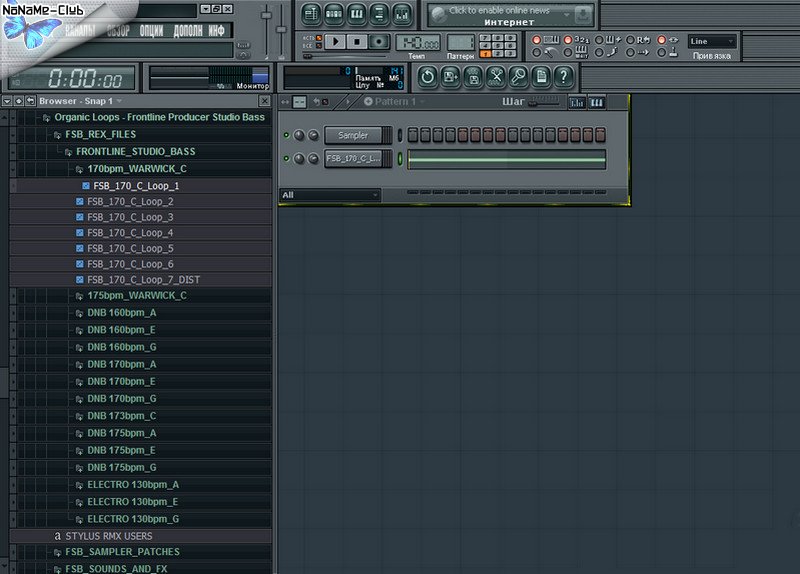This screenshot has width=800, height=574.
Task: Click the Record button in transport
Action: (380, 41)
